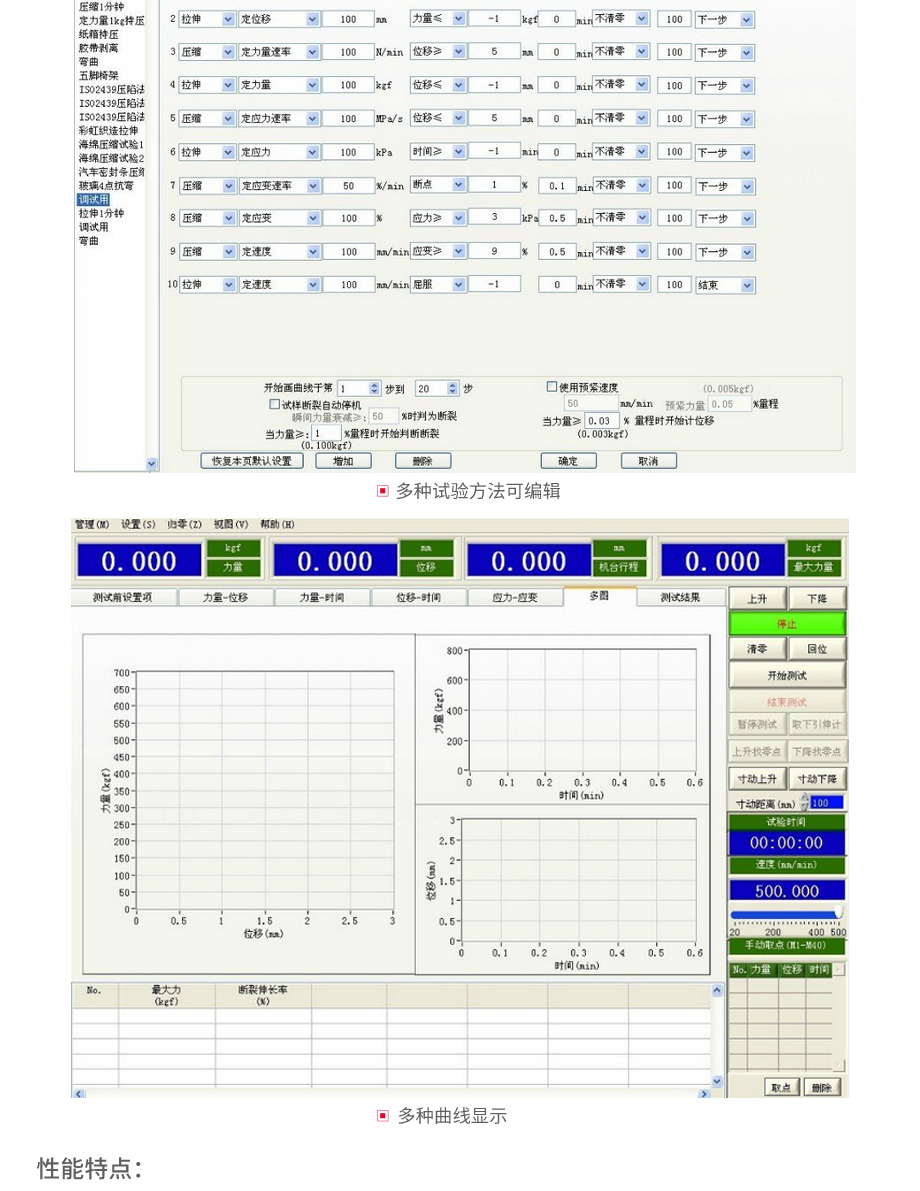This screenshot has height=1191, width=920.
Task: Enable 试样断裂自动停机 checkbox
Action: (275, 404)
